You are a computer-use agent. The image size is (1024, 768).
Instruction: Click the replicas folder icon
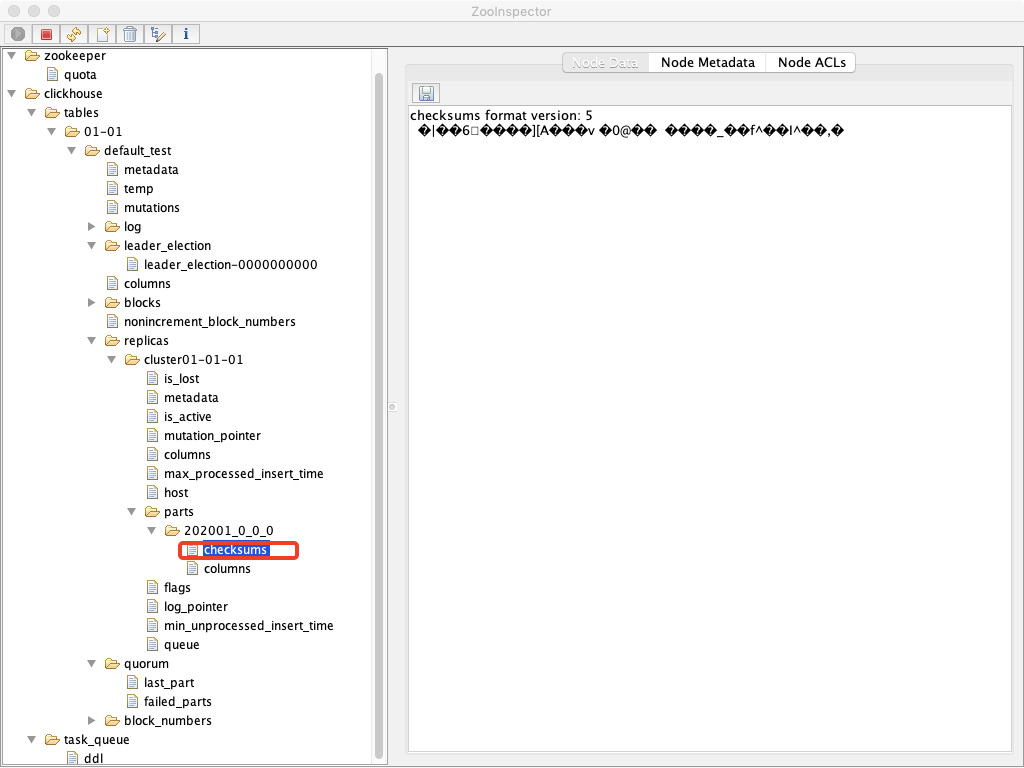tap(112, 340)
